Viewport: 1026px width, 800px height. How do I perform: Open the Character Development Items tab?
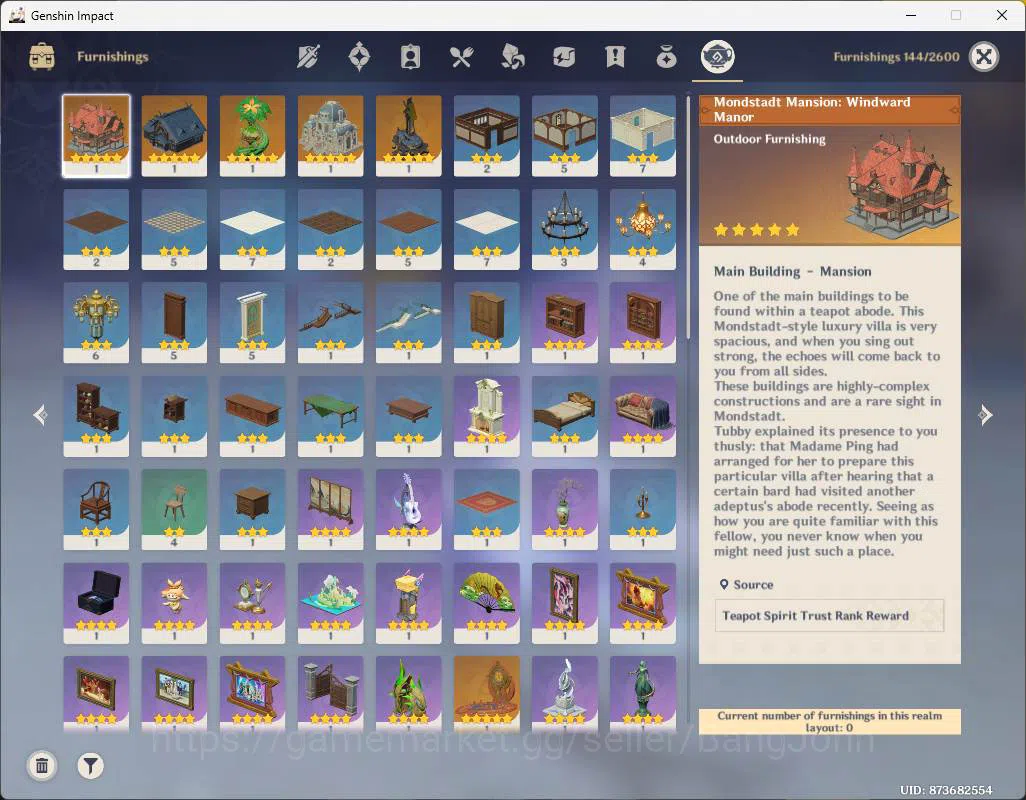(x=410, y=57)
